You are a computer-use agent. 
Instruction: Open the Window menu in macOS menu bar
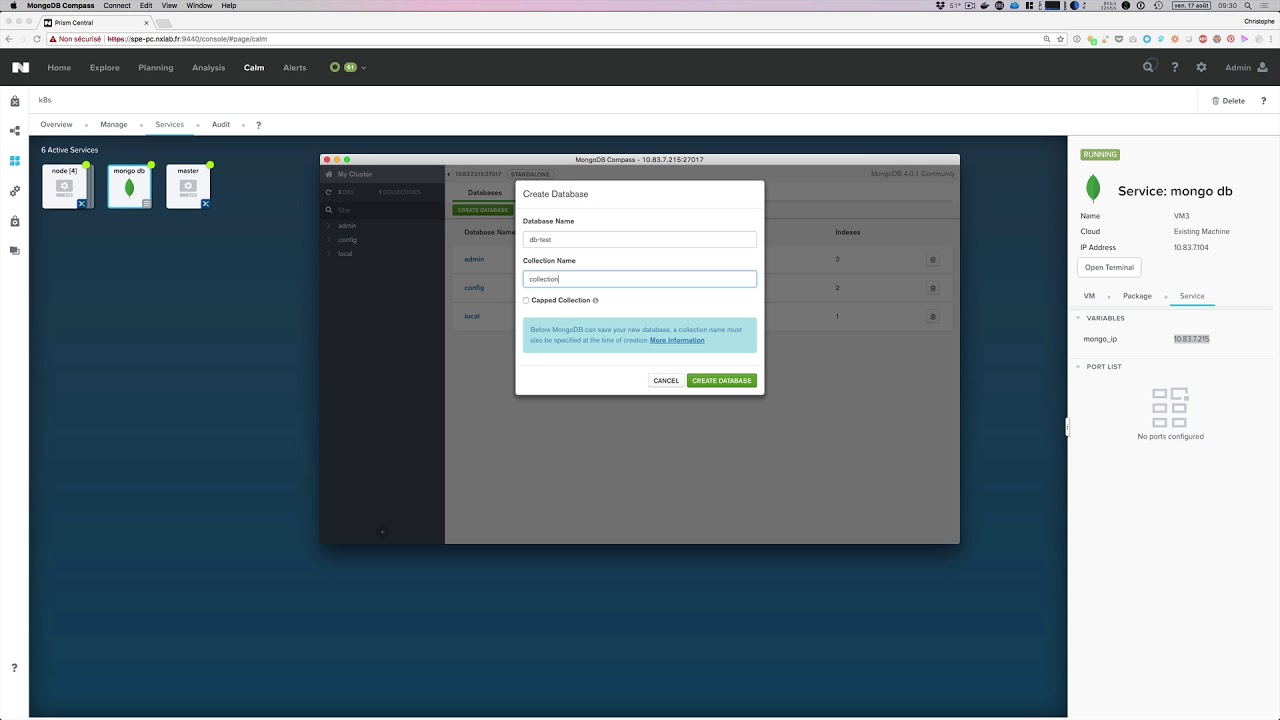coord(199,6)
